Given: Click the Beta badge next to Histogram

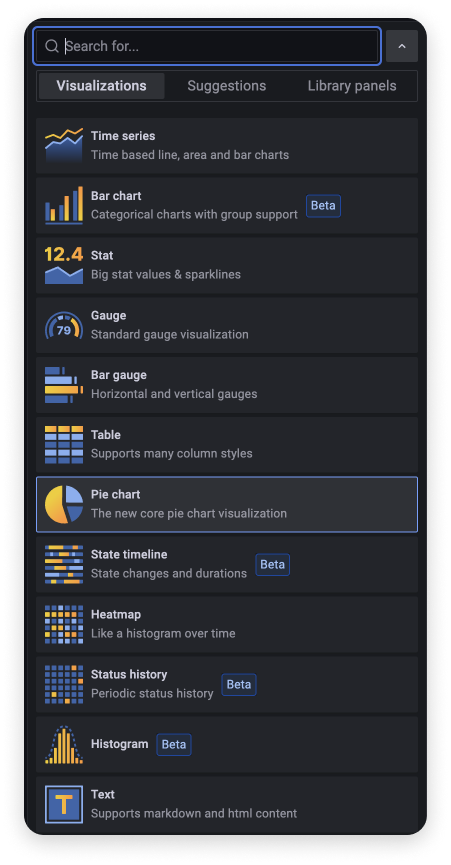Looking at the screenshot, I should 174,745.
